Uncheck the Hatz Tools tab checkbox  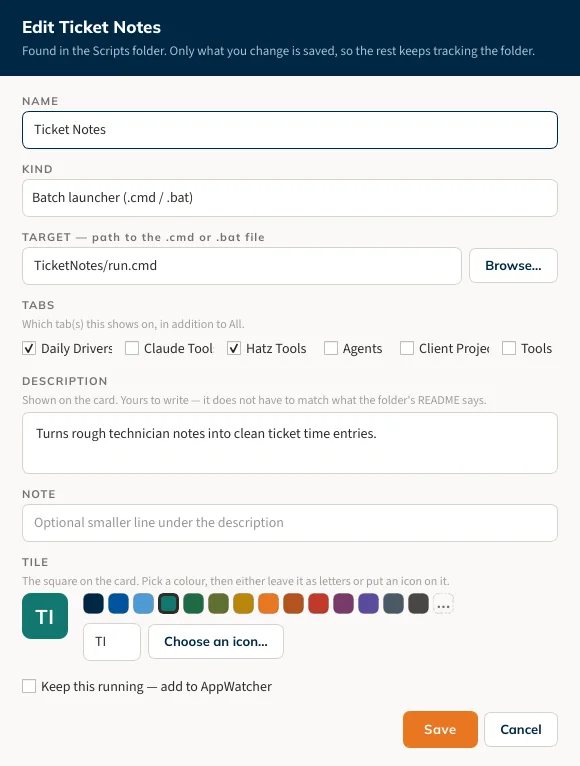(234, 348)
